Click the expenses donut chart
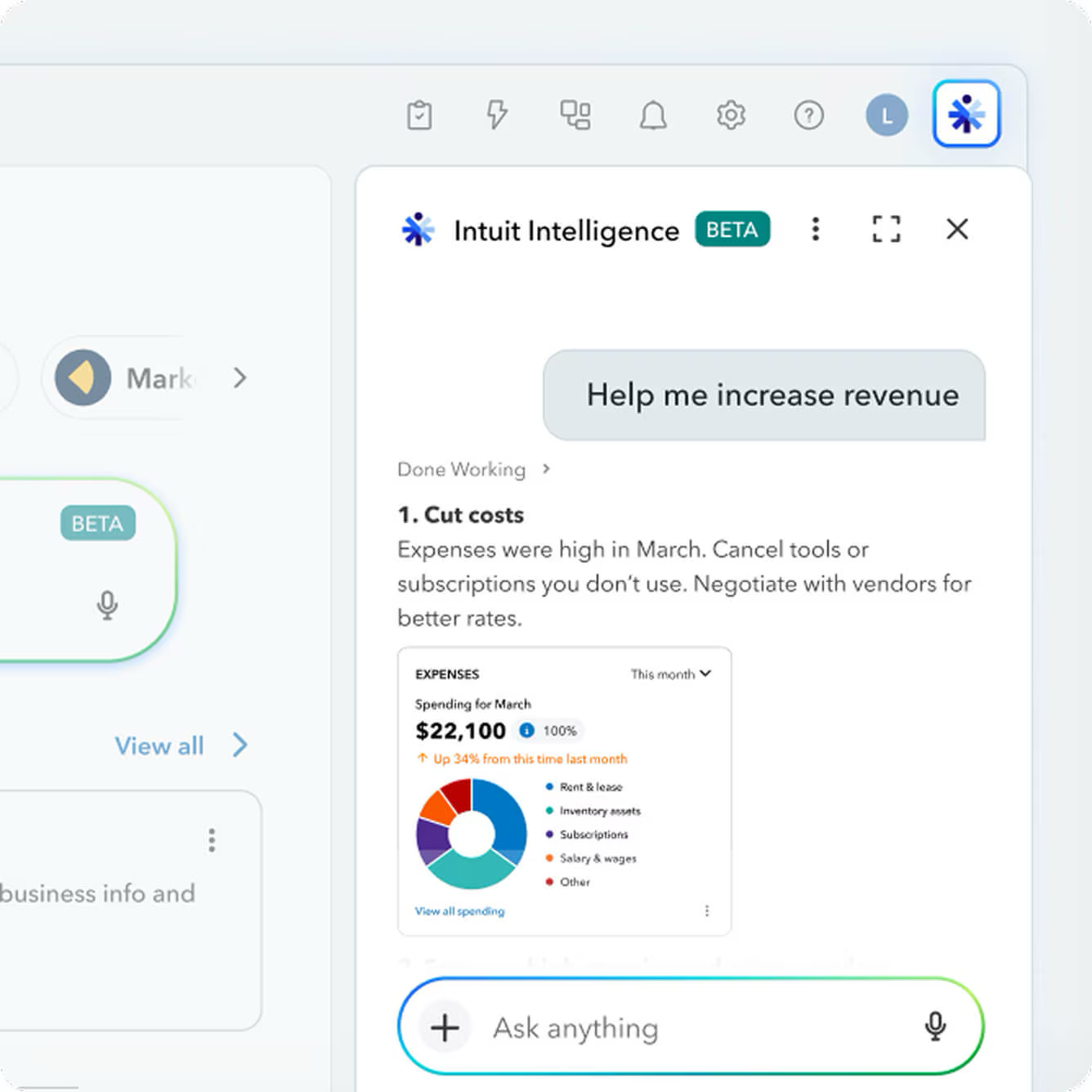The height and width of the screenshot is (1092, 1092). (472, 834)
